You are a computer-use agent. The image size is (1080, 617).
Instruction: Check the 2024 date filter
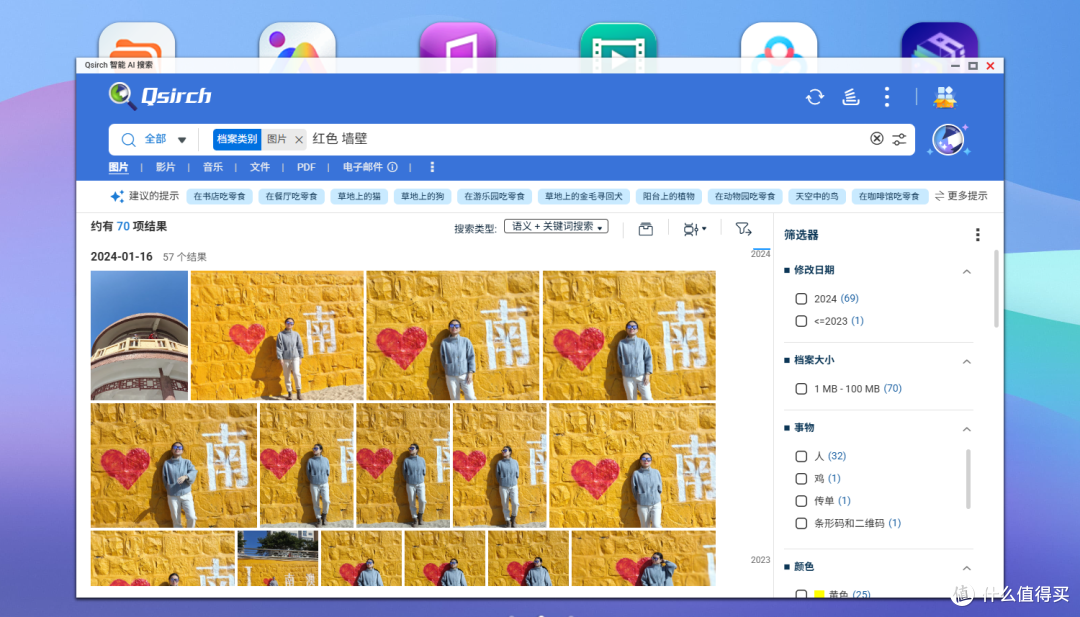pos(801,299)
